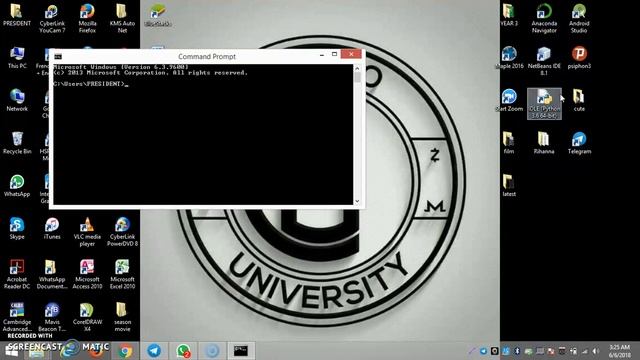This screenshot has height=360, width=640.
Task: Select WhatsApp Documents folder icon
Action: tap(52, 275)
